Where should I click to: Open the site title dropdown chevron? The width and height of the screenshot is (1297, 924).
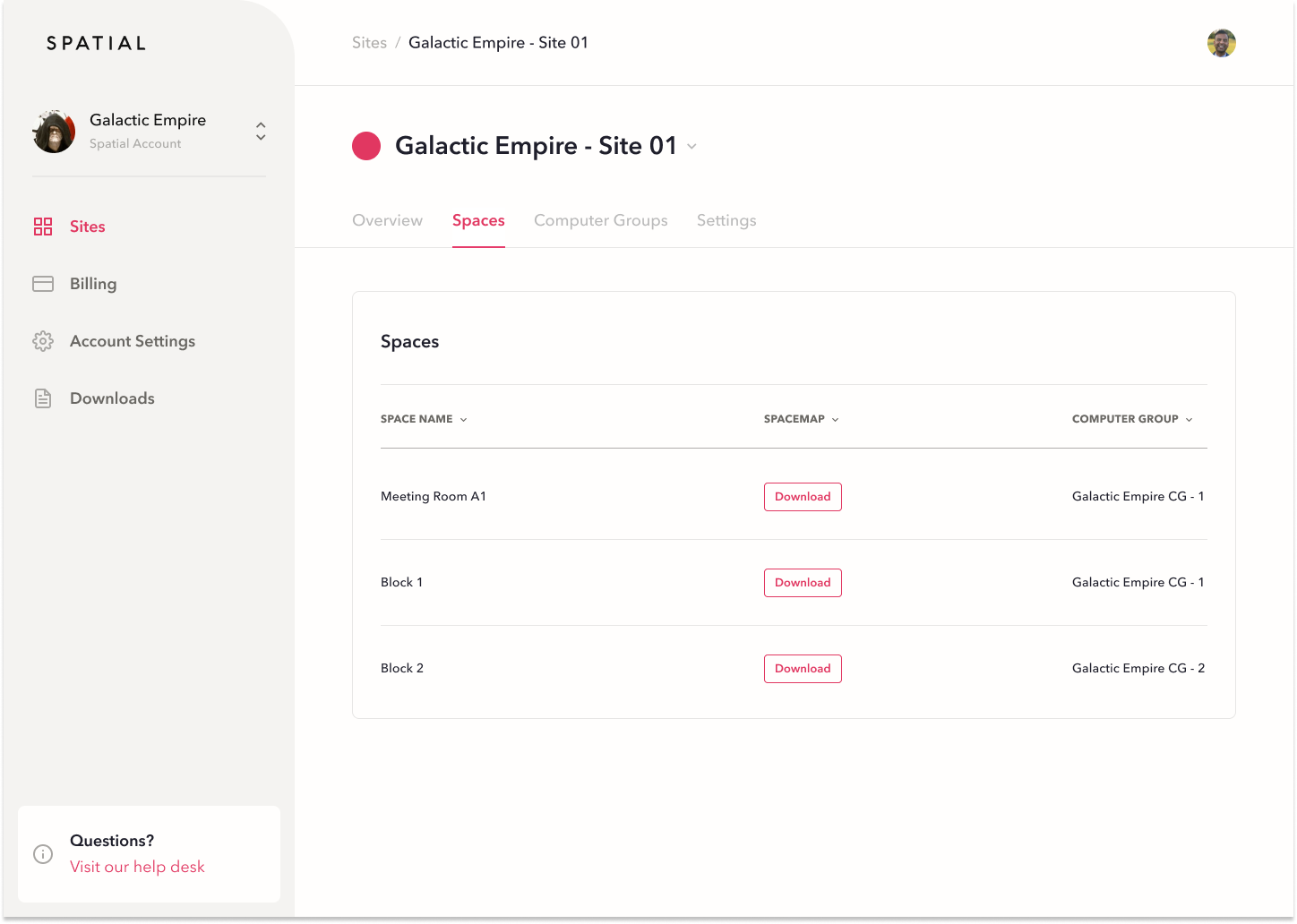(691, 147)
